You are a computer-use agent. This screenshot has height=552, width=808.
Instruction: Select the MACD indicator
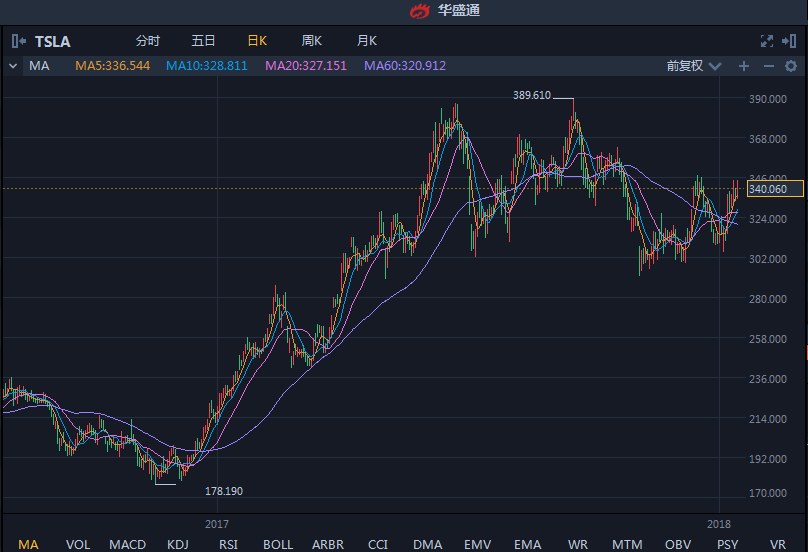click(127, 544)
